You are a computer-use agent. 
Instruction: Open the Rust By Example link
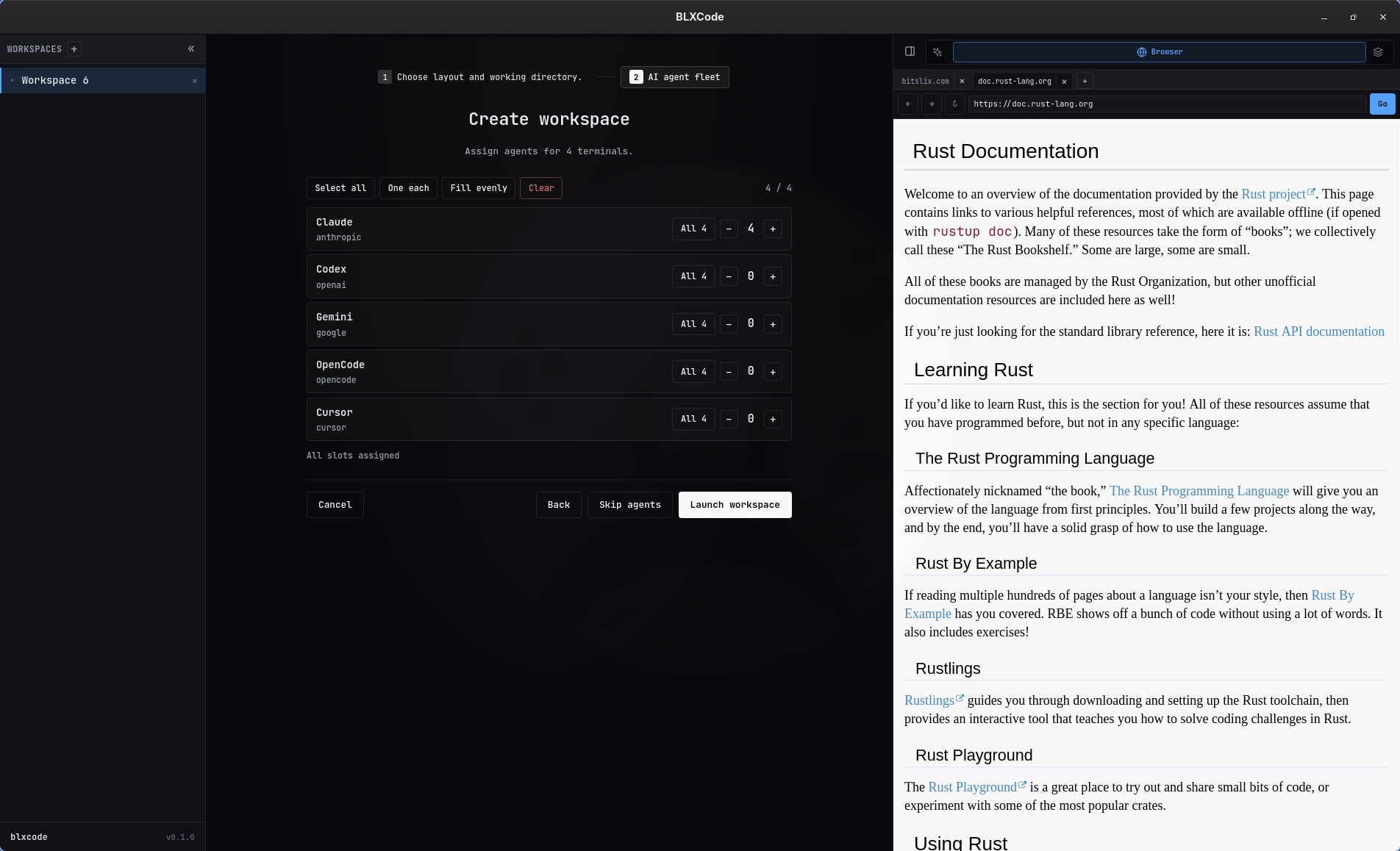coord(1332,595)
